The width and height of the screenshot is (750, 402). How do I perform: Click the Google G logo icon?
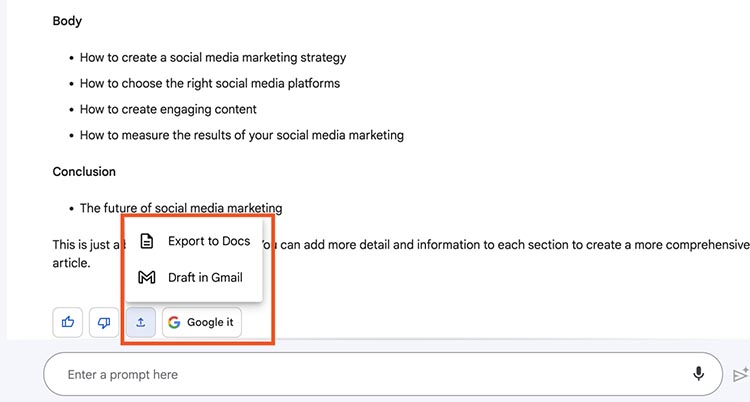coord(174,323)
